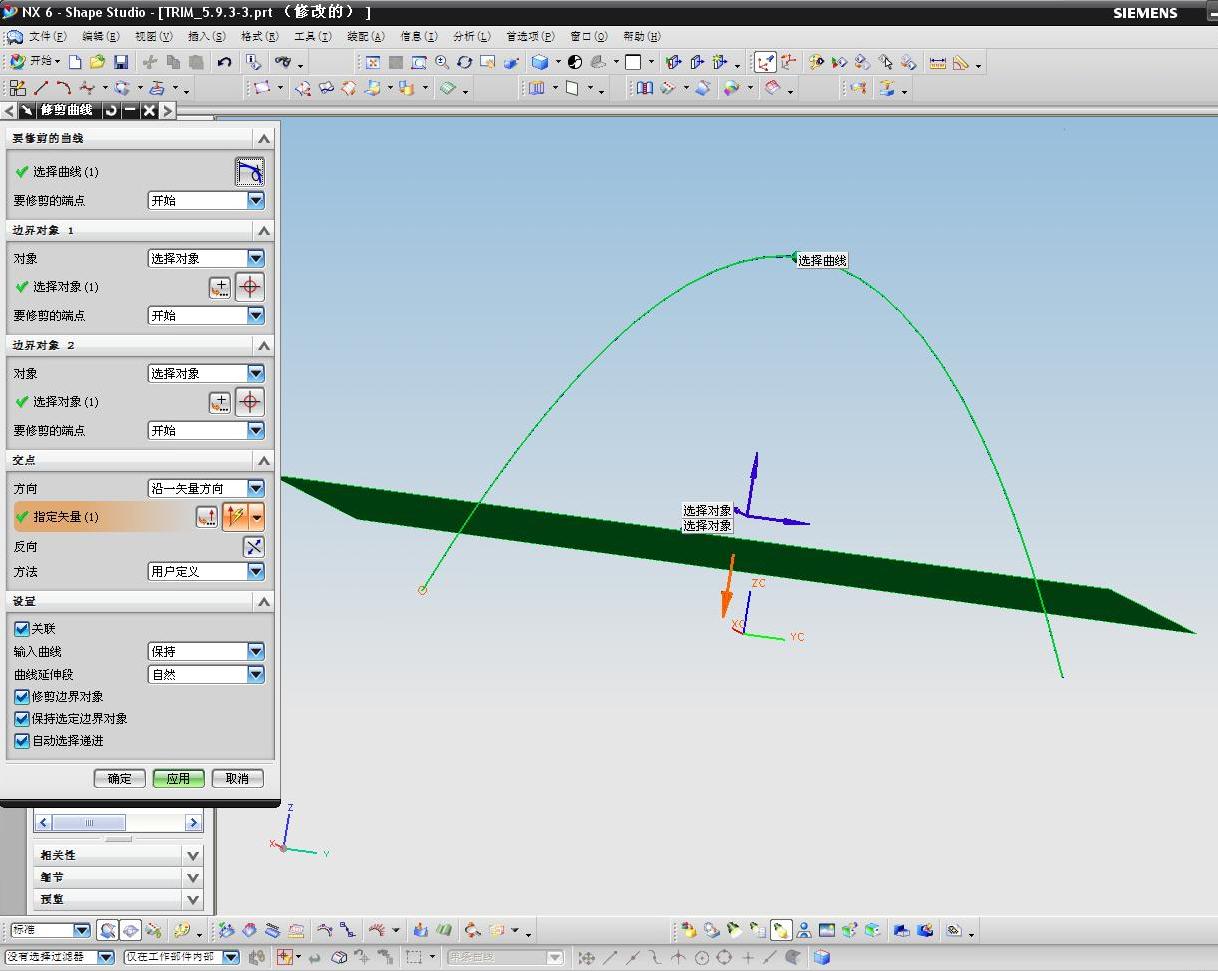Click the Reverse direction (反向) icon
This screenshot has height=971, width=1218.
pyautogui.click(x=254, y=546)
